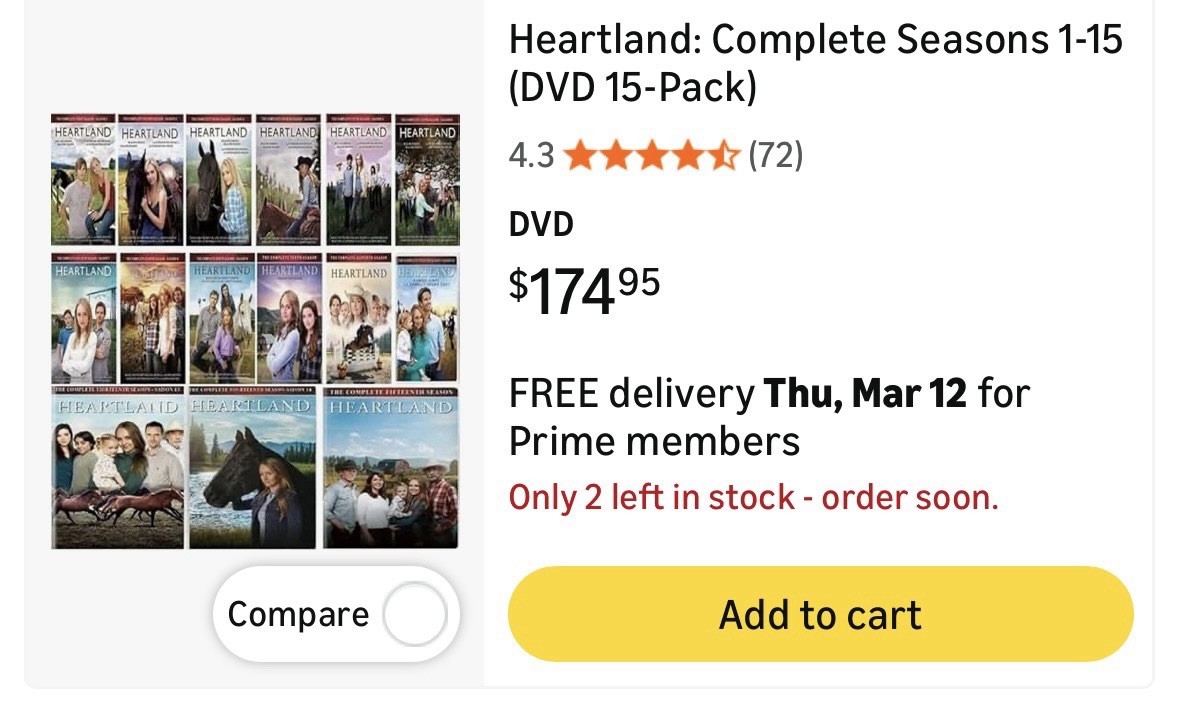Click the fourth season cover with hat-wearing rider

click(x=288, y=182)
